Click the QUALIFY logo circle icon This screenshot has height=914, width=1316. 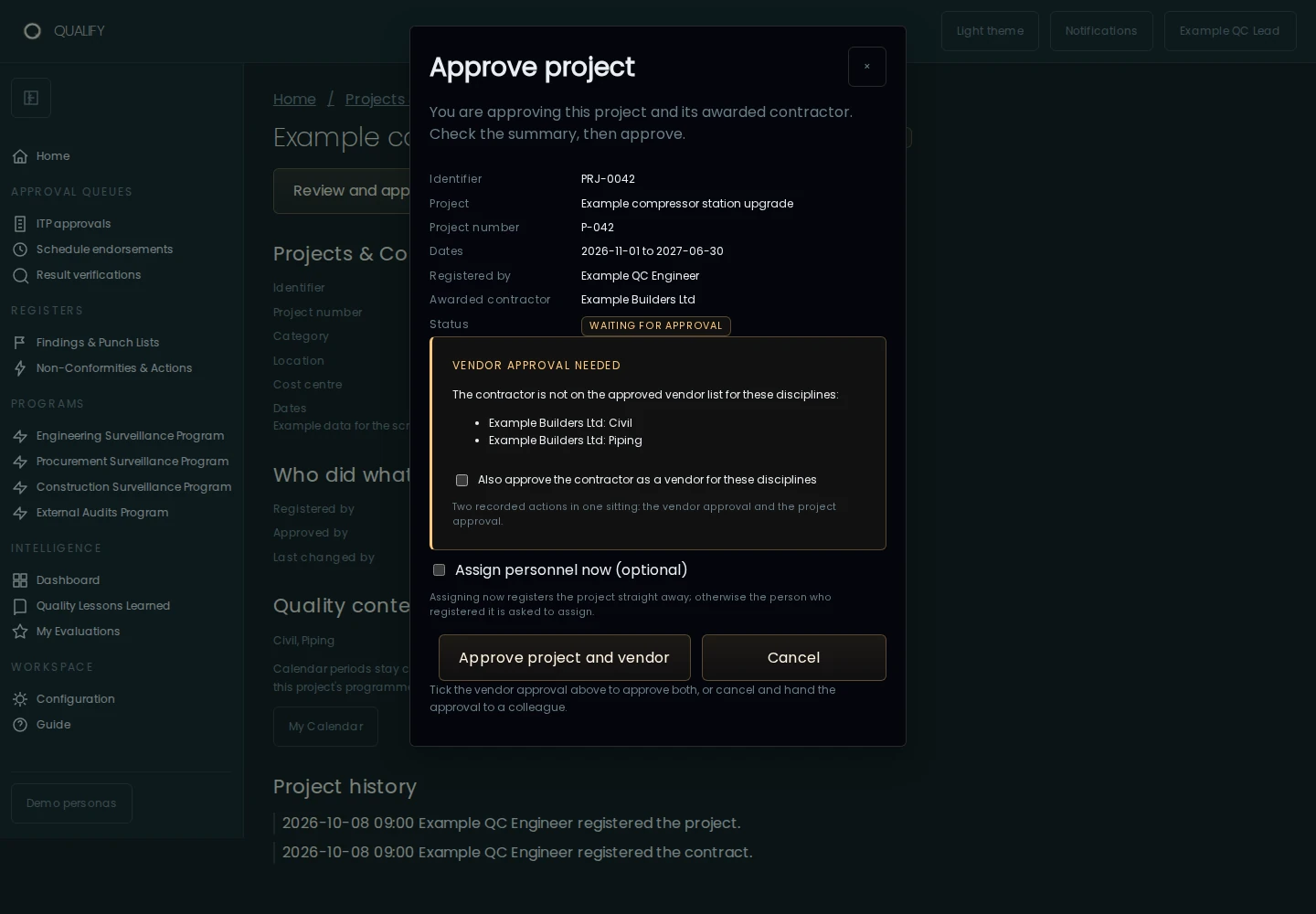coord(32,31)
